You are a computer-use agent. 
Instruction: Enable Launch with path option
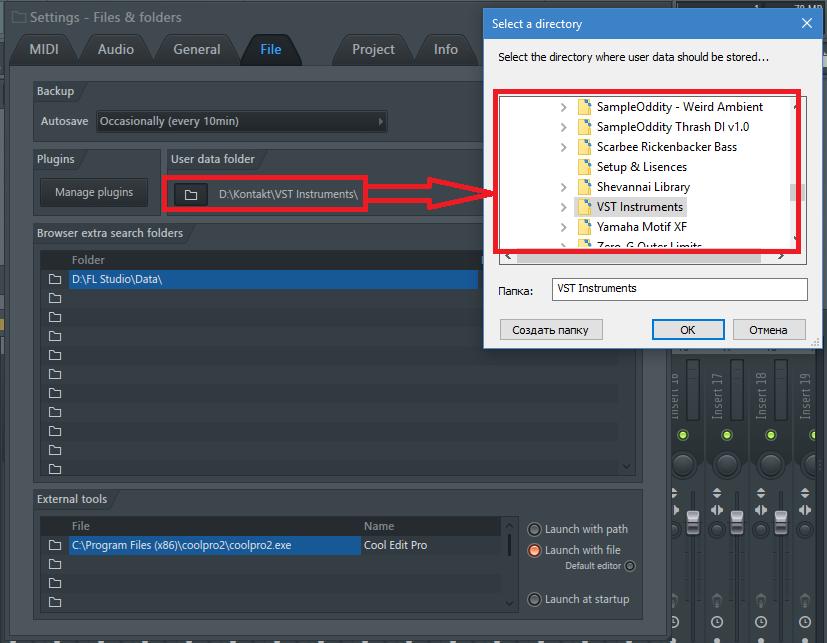[x=534, y=529]
